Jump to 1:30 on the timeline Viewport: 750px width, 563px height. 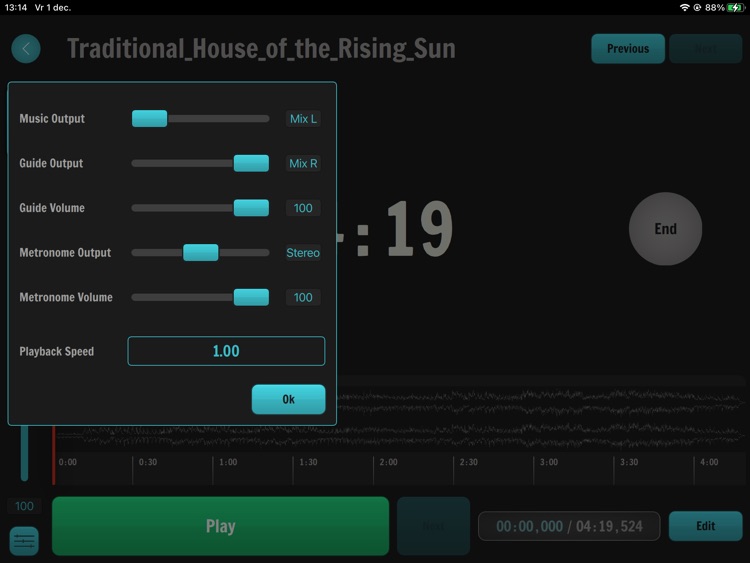click(x=309, y=462)
